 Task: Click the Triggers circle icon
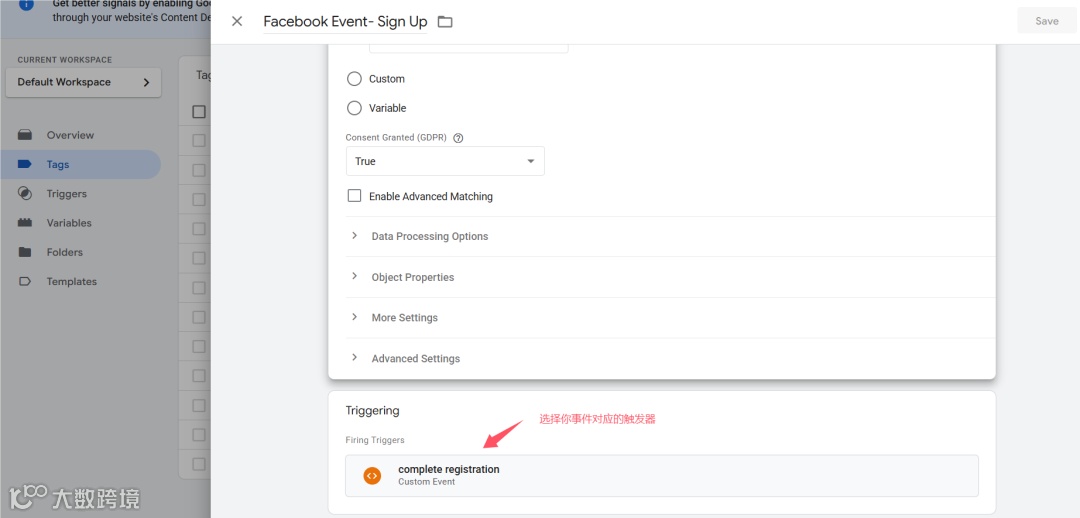pyautogui.click(x=25, y=194)
